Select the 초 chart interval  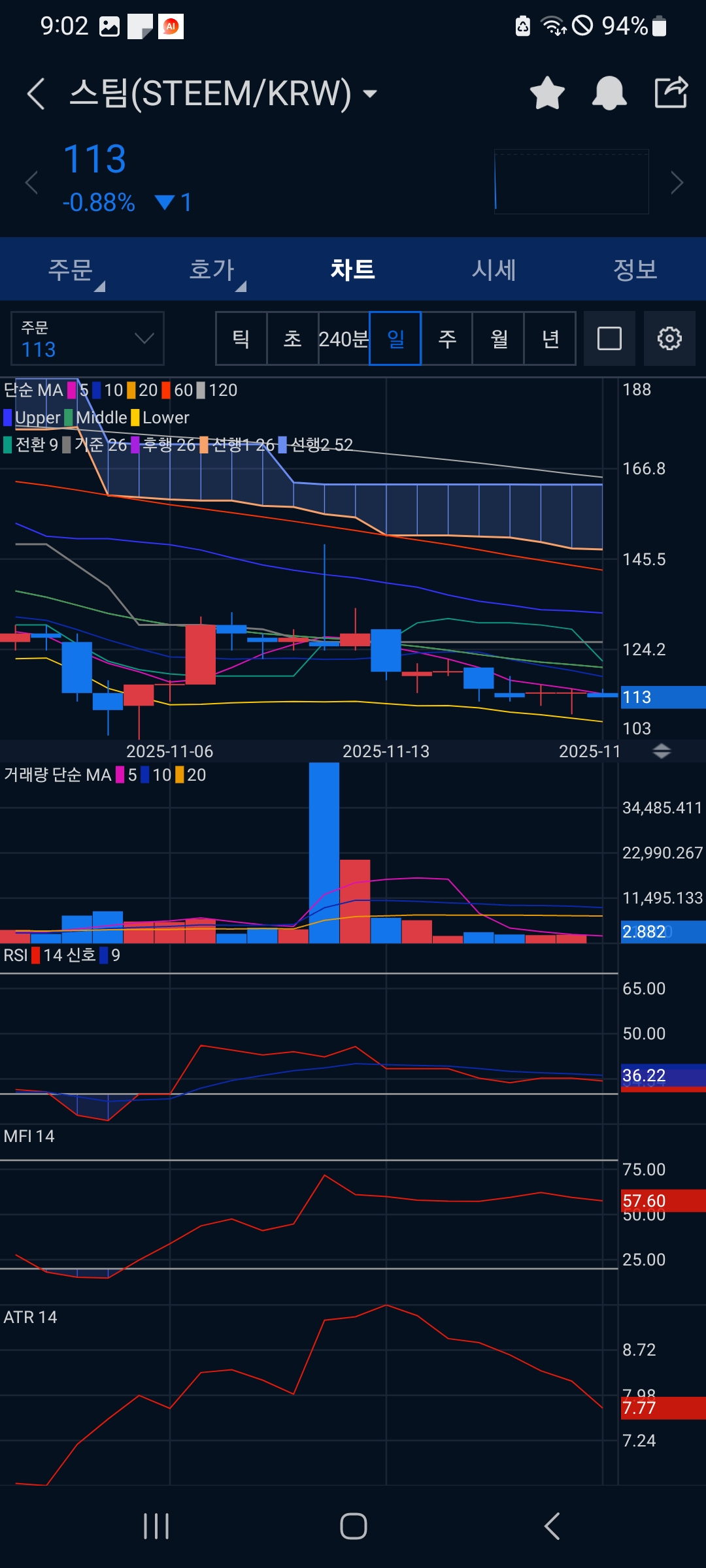(x=293, y=338)
